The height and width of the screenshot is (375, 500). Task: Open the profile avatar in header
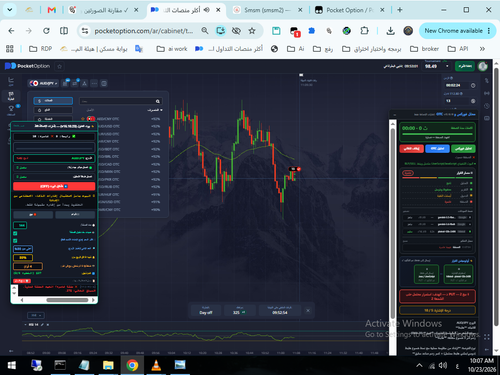point(483,66)
